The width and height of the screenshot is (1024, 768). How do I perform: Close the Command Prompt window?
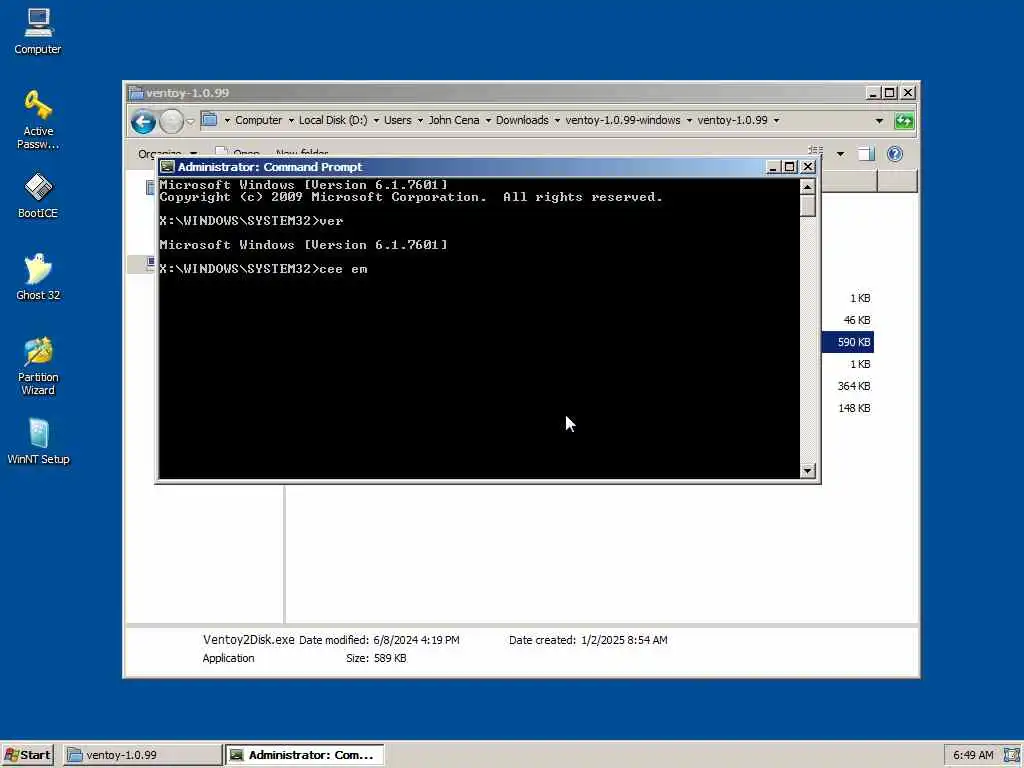point(808,167)
